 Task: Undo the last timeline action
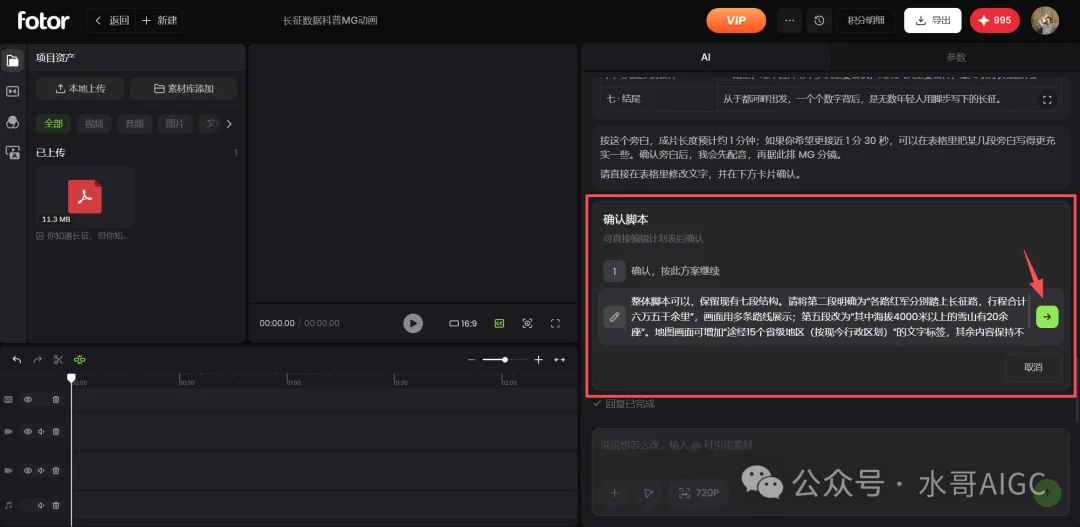[17, 360]
